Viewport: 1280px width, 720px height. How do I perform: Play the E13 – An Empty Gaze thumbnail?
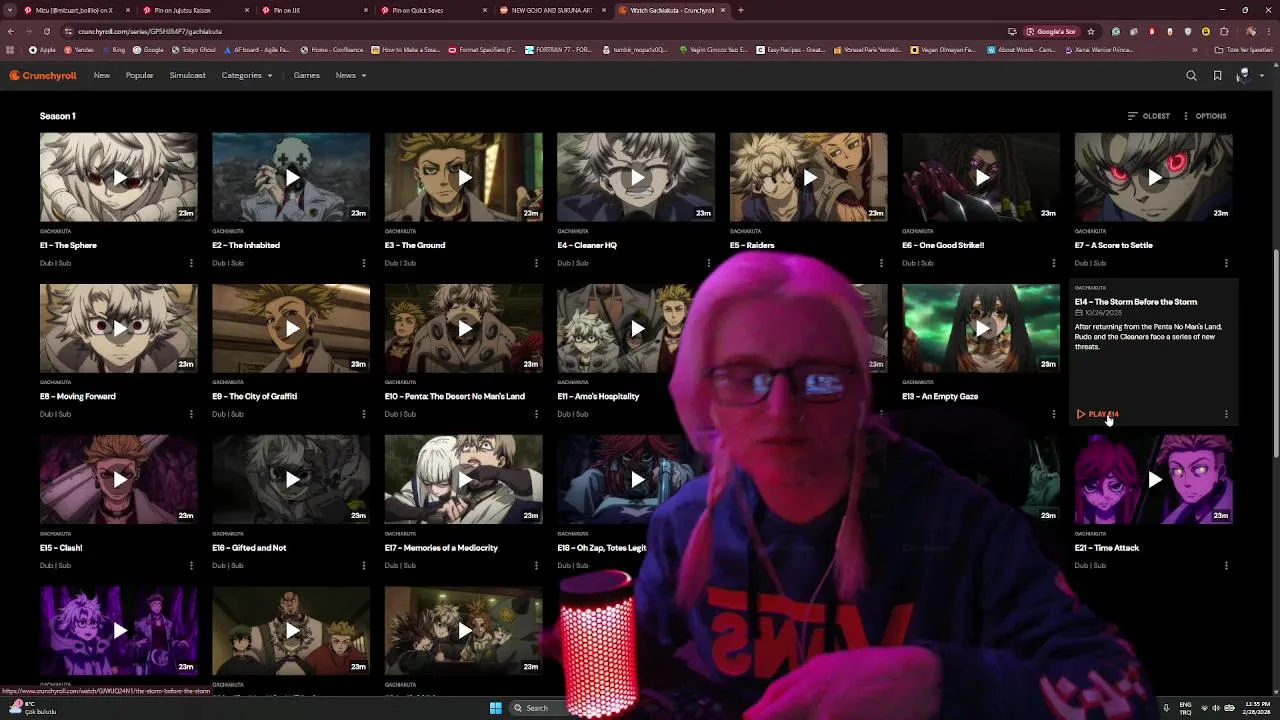pos(981,328)
